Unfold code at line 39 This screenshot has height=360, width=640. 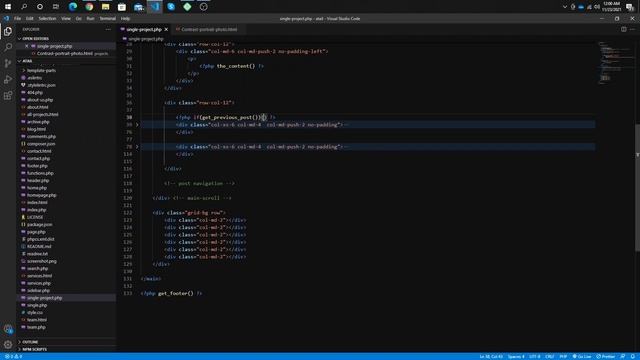point(137,125)
